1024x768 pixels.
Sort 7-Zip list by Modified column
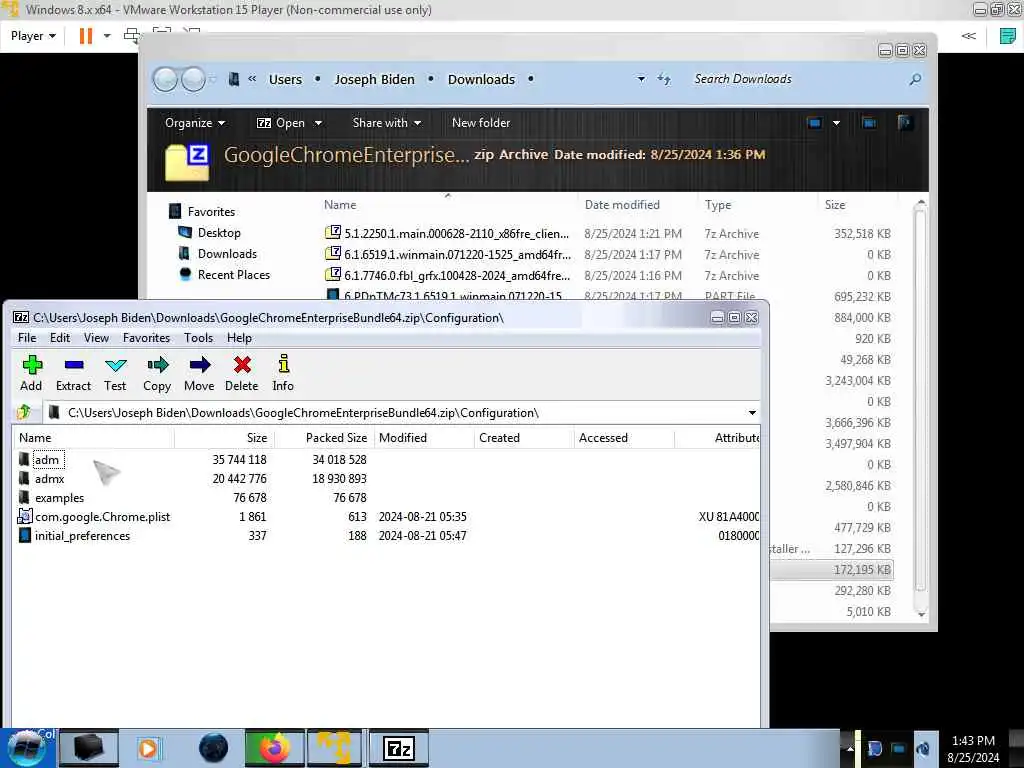point(424,438)
